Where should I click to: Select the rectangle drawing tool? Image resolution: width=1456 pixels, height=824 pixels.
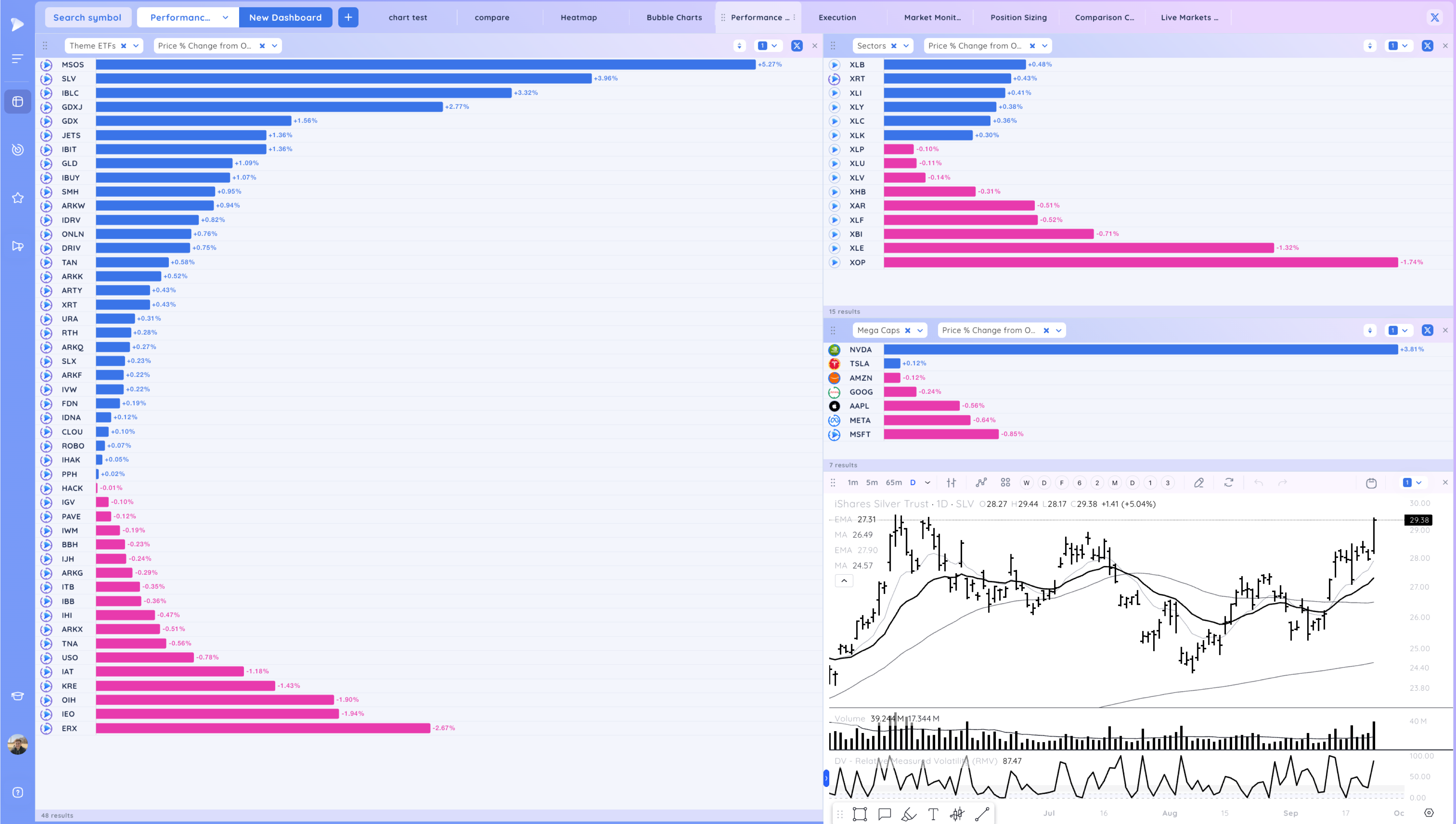click(x=859, y=814)
